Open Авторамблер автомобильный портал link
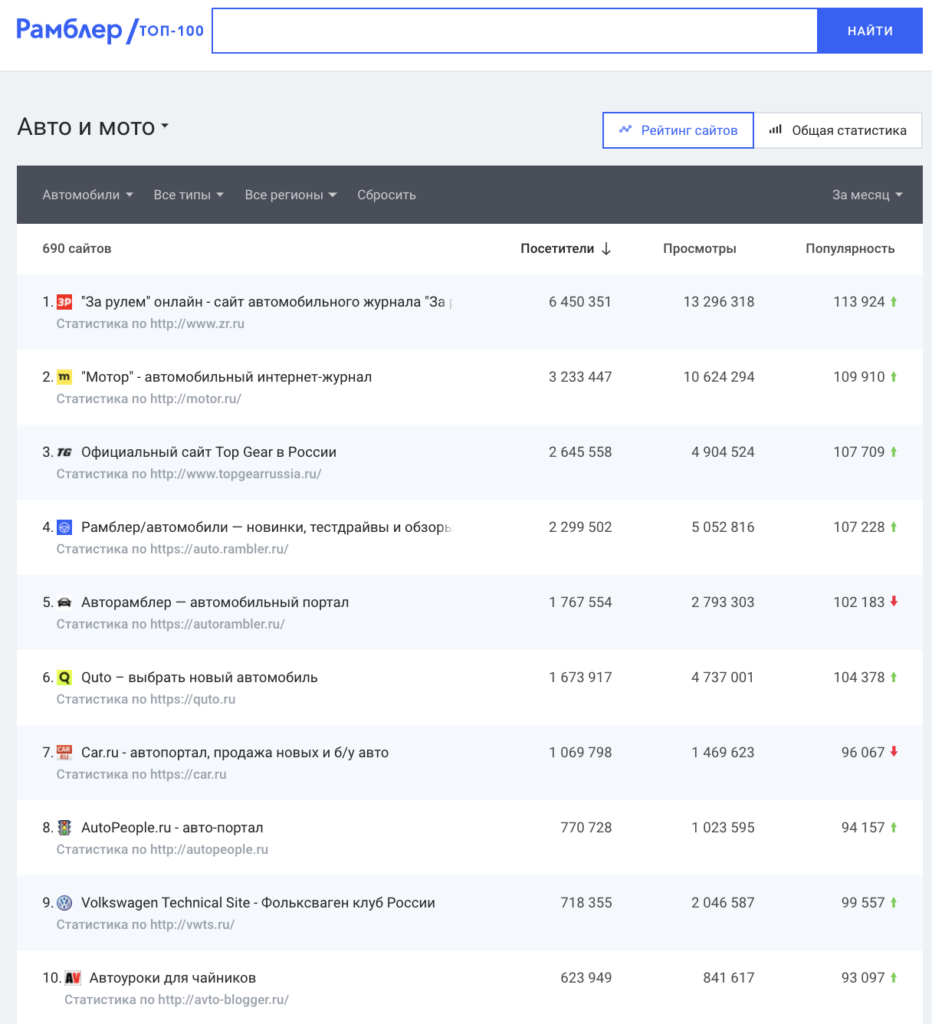 tap(215, 602)
